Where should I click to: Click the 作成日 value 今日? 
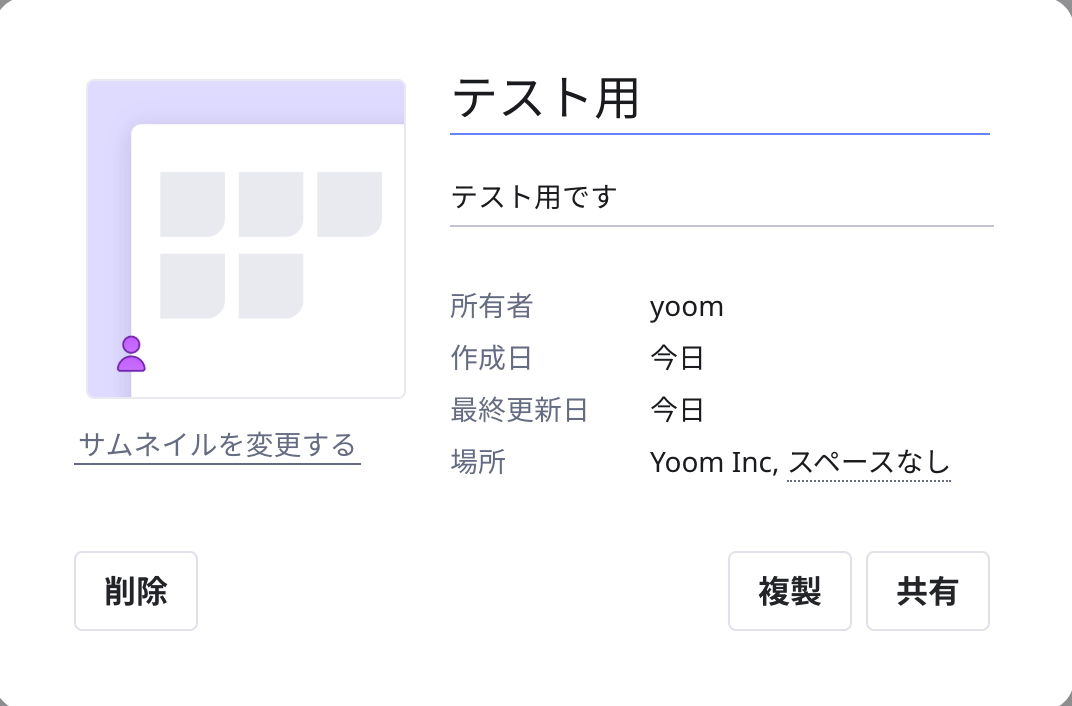(x=677, y=358)
